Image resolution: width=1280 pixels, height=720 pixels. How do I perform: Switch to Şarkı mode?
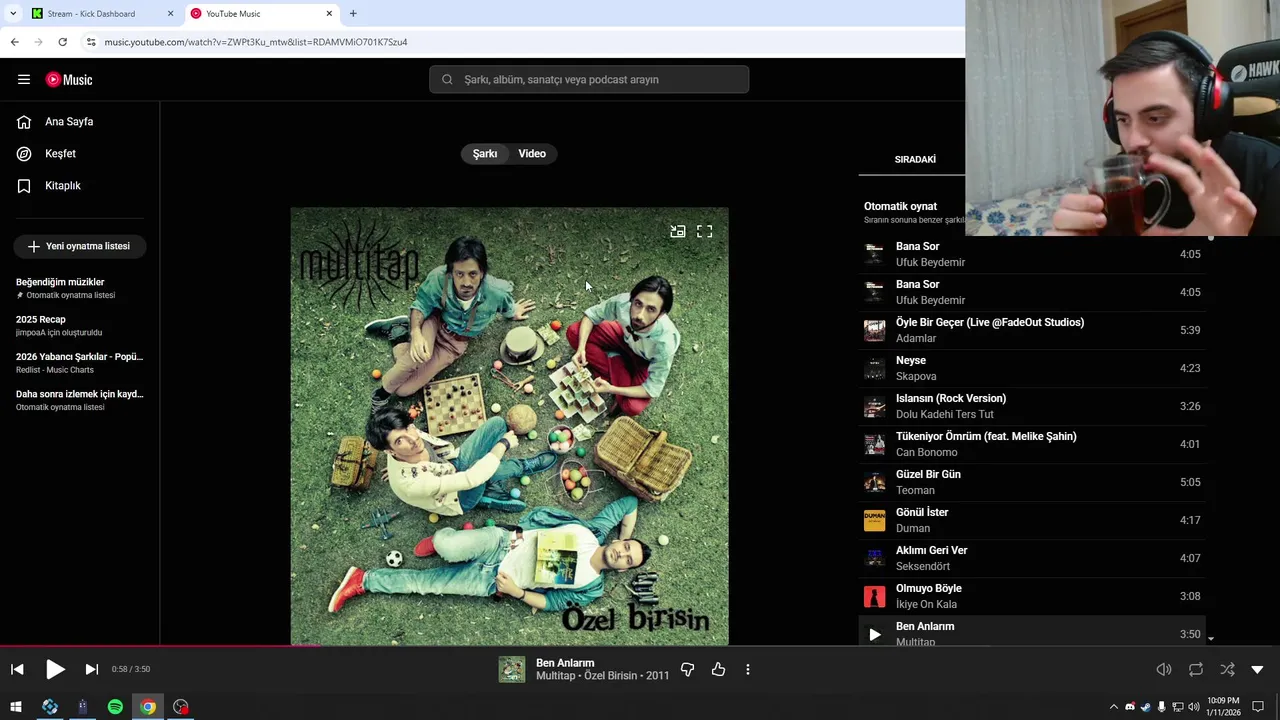coord(485,154)
